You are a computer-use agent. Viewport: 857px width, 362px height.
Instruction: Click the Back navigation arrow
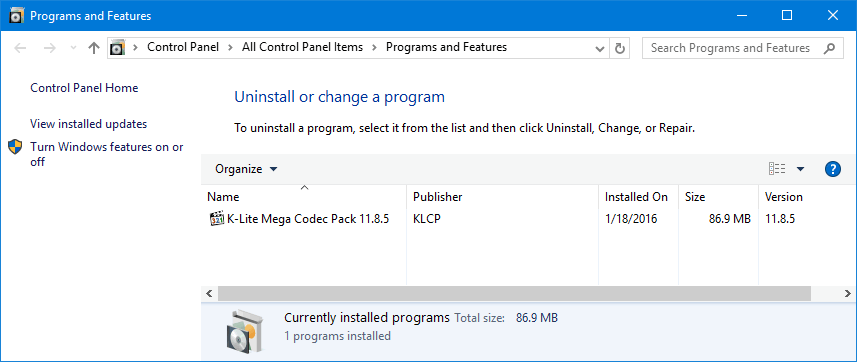(20, 48)
